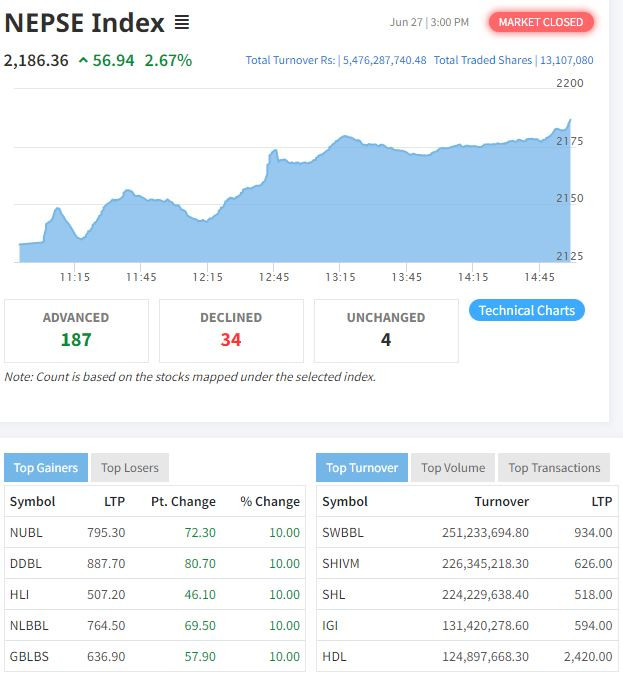Open the hamburger menu beside NEPSE Index
Viewport: 623px width, 683px height.
(182, 22)
